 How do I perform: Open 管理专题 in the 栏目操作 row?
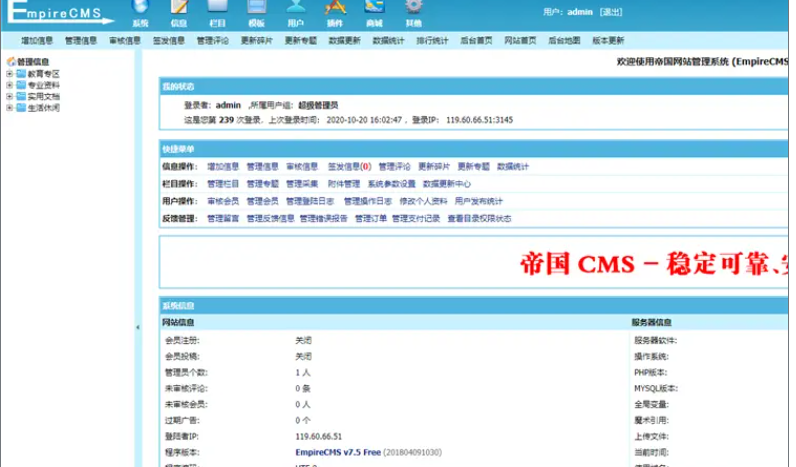click(x=262, y=184)
